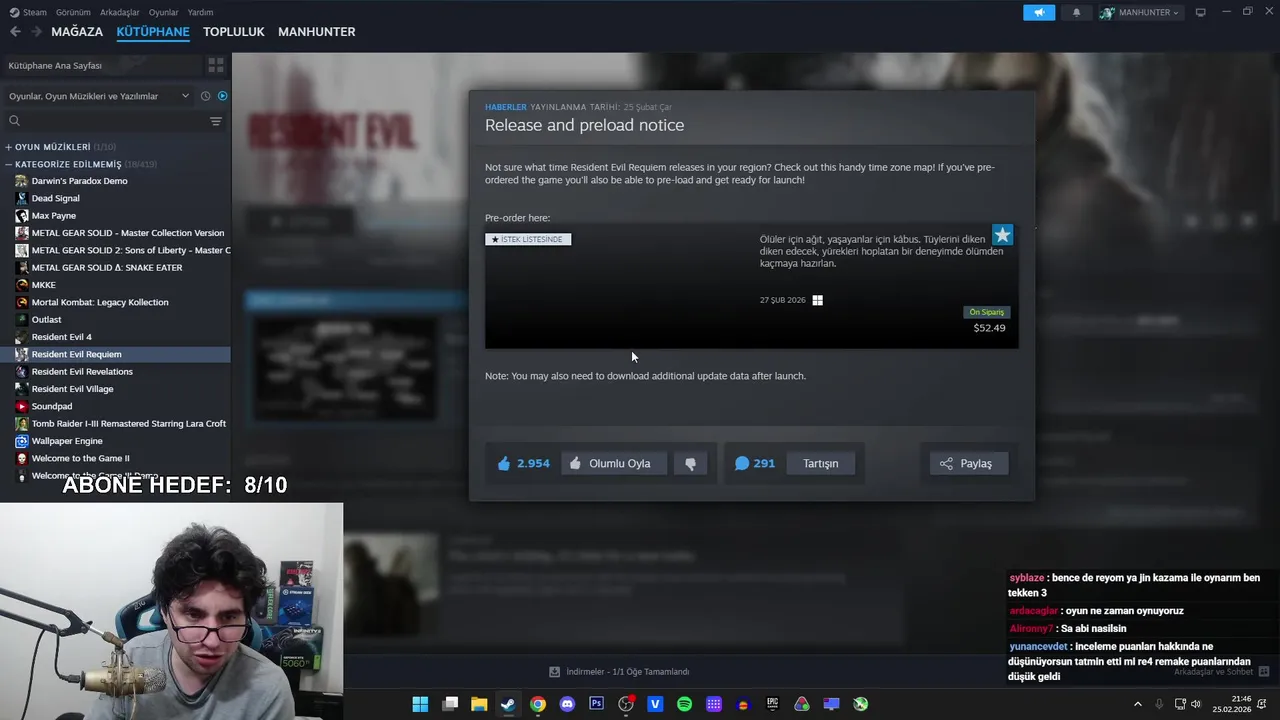The height and width of the screenshot is (720, 1280).
Task: Click HABERLER news category link
Action: click(505, 107)
